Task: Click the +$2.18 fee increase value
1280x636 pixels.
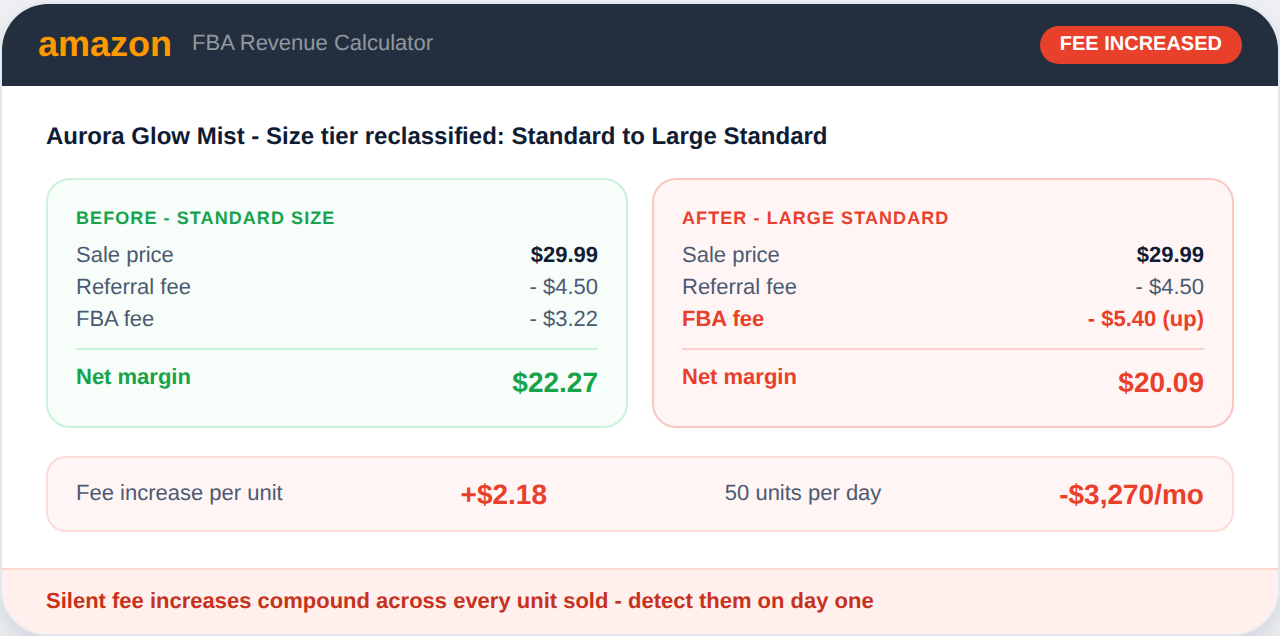Action: point(503,494)
